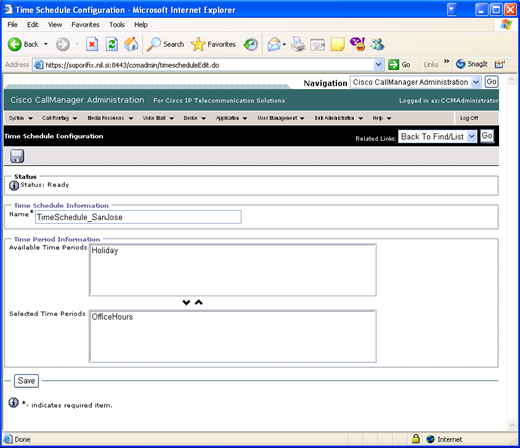Print the page with the printer icon
This screenshot has width=520, height=448.
(298, 44)
